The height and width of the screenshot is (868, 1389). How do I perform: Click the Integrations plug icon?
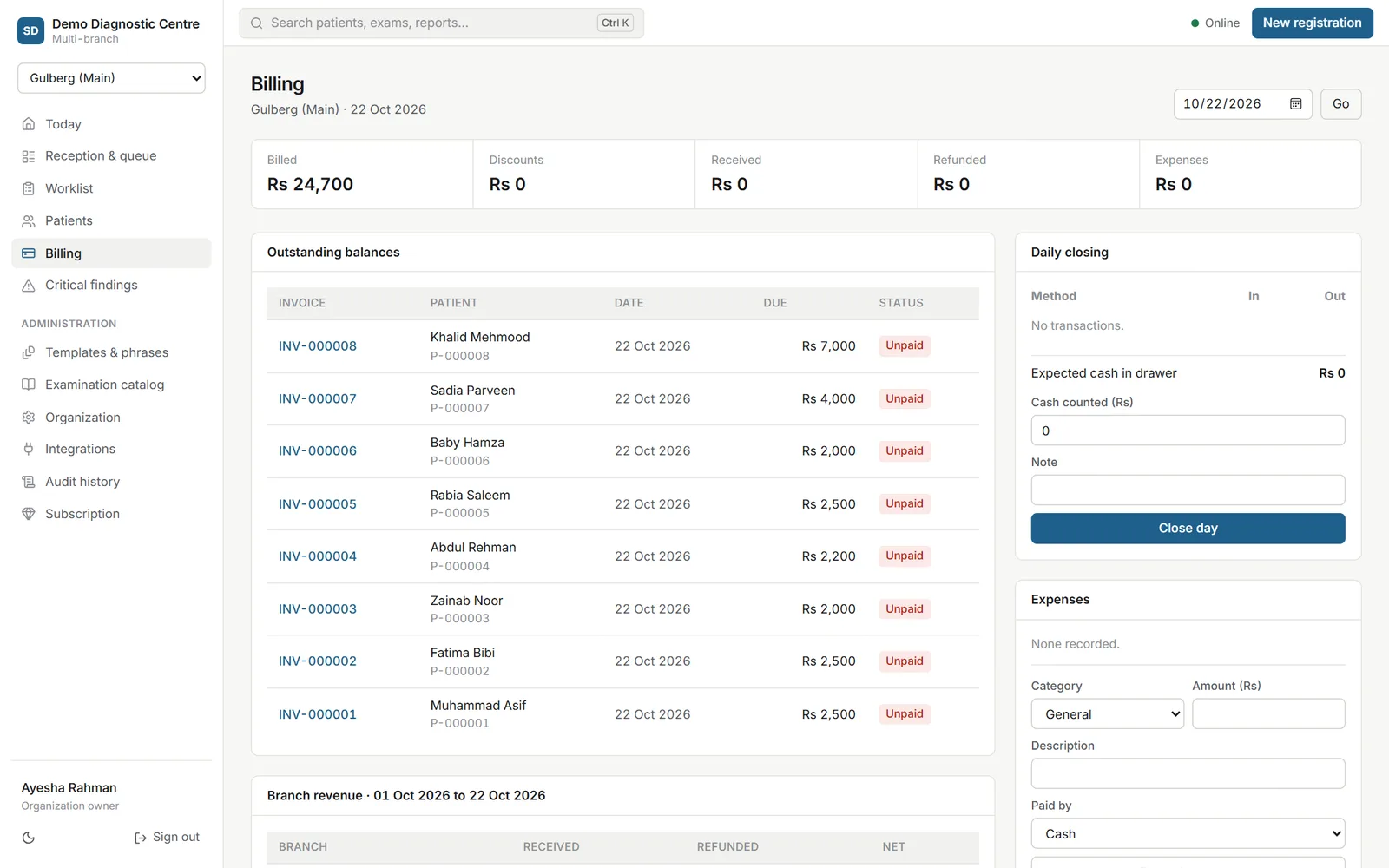tap(29, 449)
